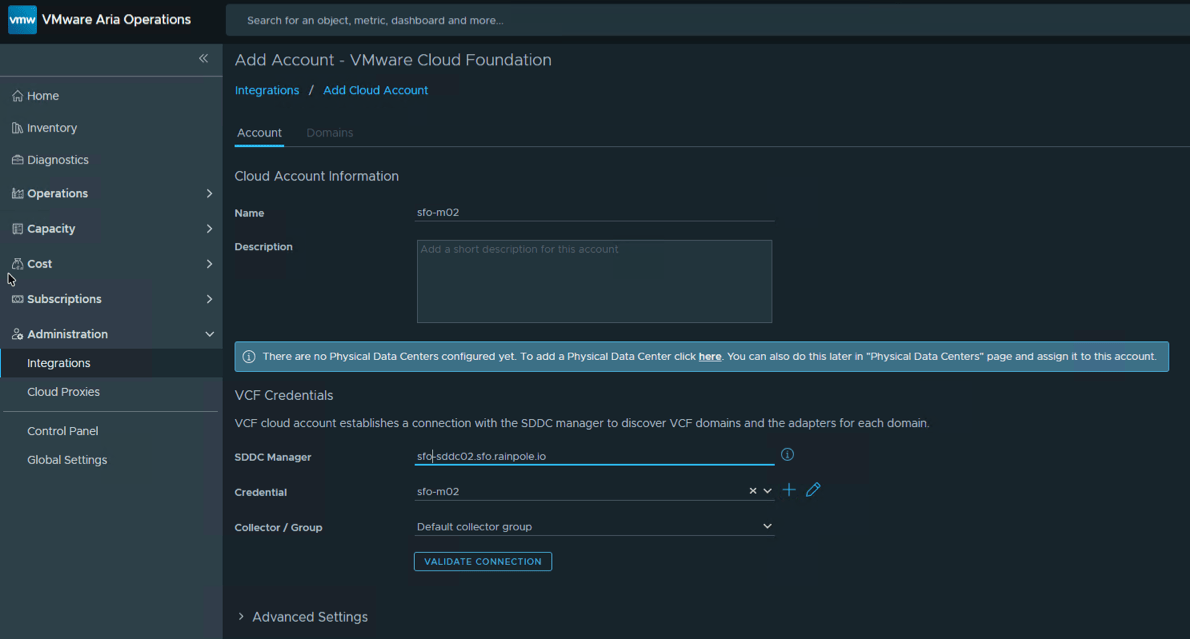
Task: Follow the Integrations breadcrumb link
Action: pyautogui.click(x=267, y=90)
